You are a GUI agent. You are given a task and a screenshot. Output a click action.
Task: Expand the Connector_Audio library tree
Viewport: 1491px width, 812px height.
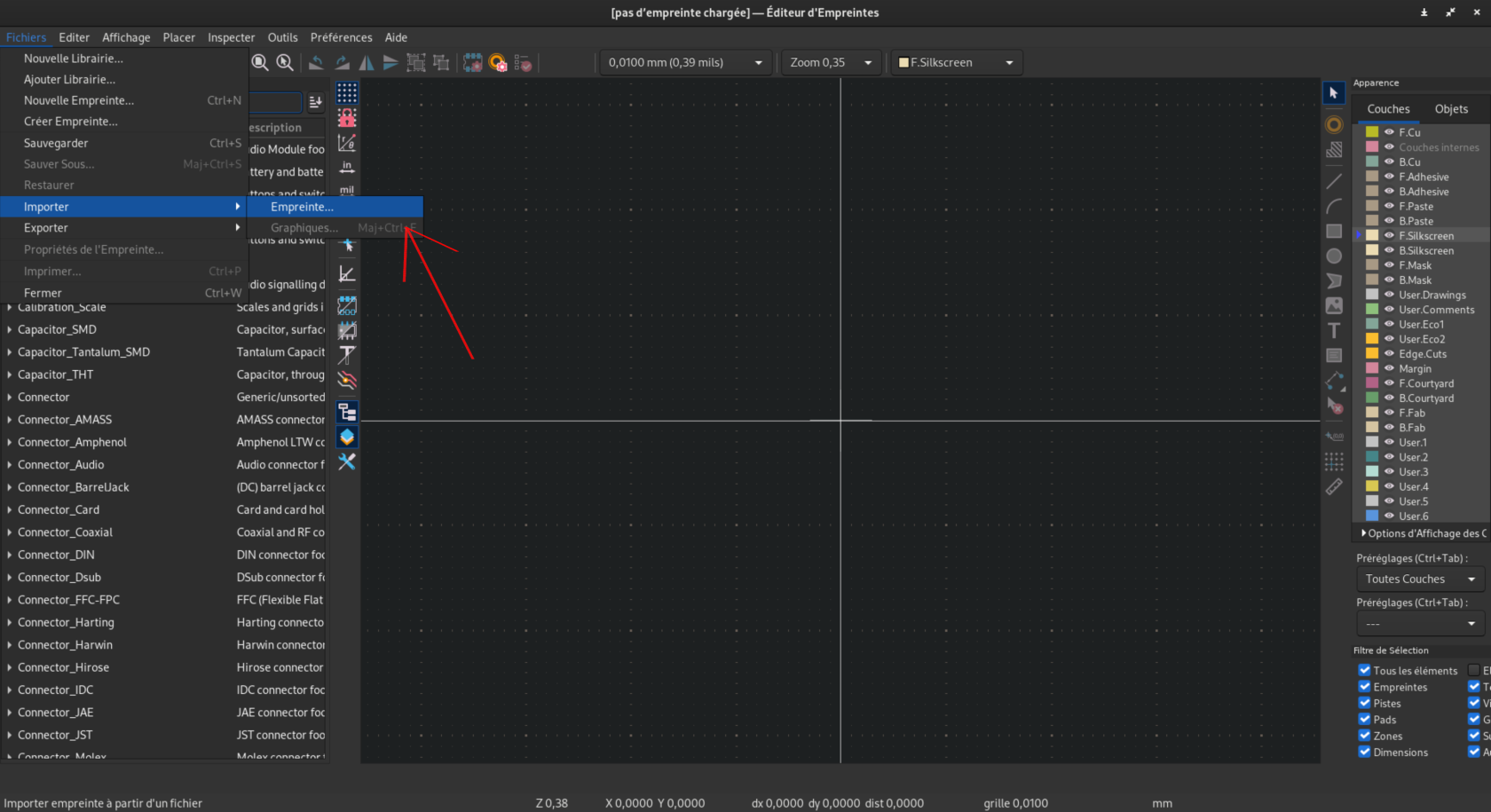pos(9,464)
